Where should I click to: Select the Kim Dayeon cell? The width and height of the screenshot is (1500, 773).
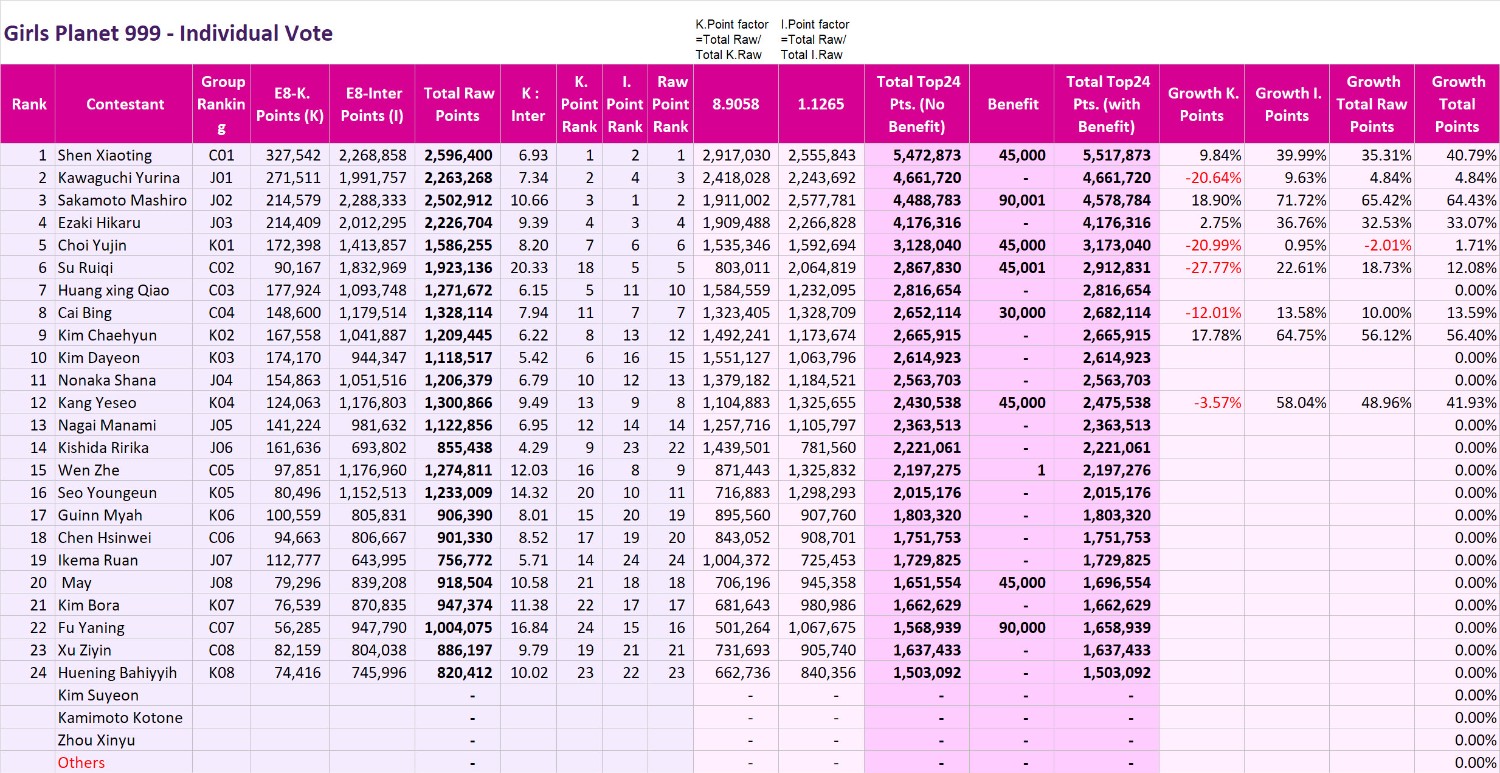[x=124, y=358]
